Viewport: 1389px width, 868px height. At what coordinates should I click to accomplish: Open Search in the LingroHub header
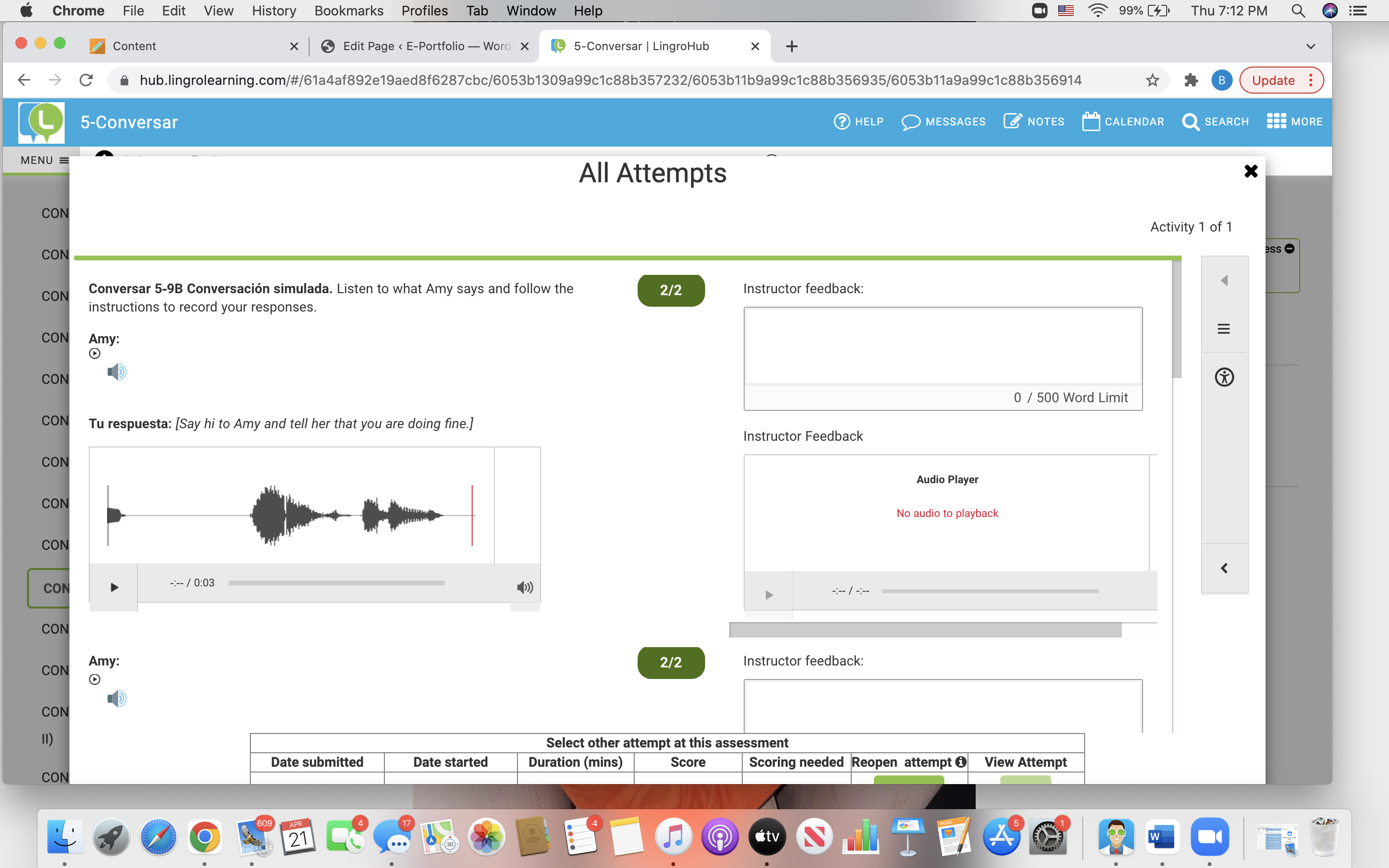(x=1215, y=122)
